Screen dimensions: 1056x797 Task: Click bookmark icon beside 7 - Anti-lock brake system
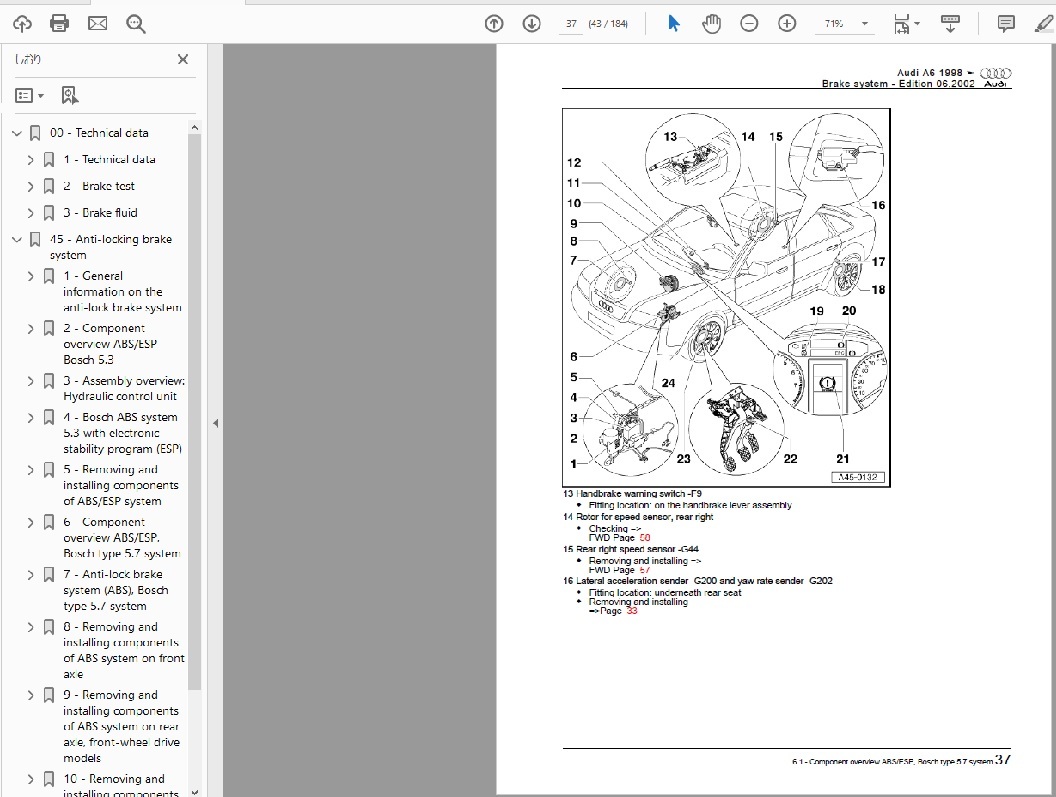click(49, 575)
